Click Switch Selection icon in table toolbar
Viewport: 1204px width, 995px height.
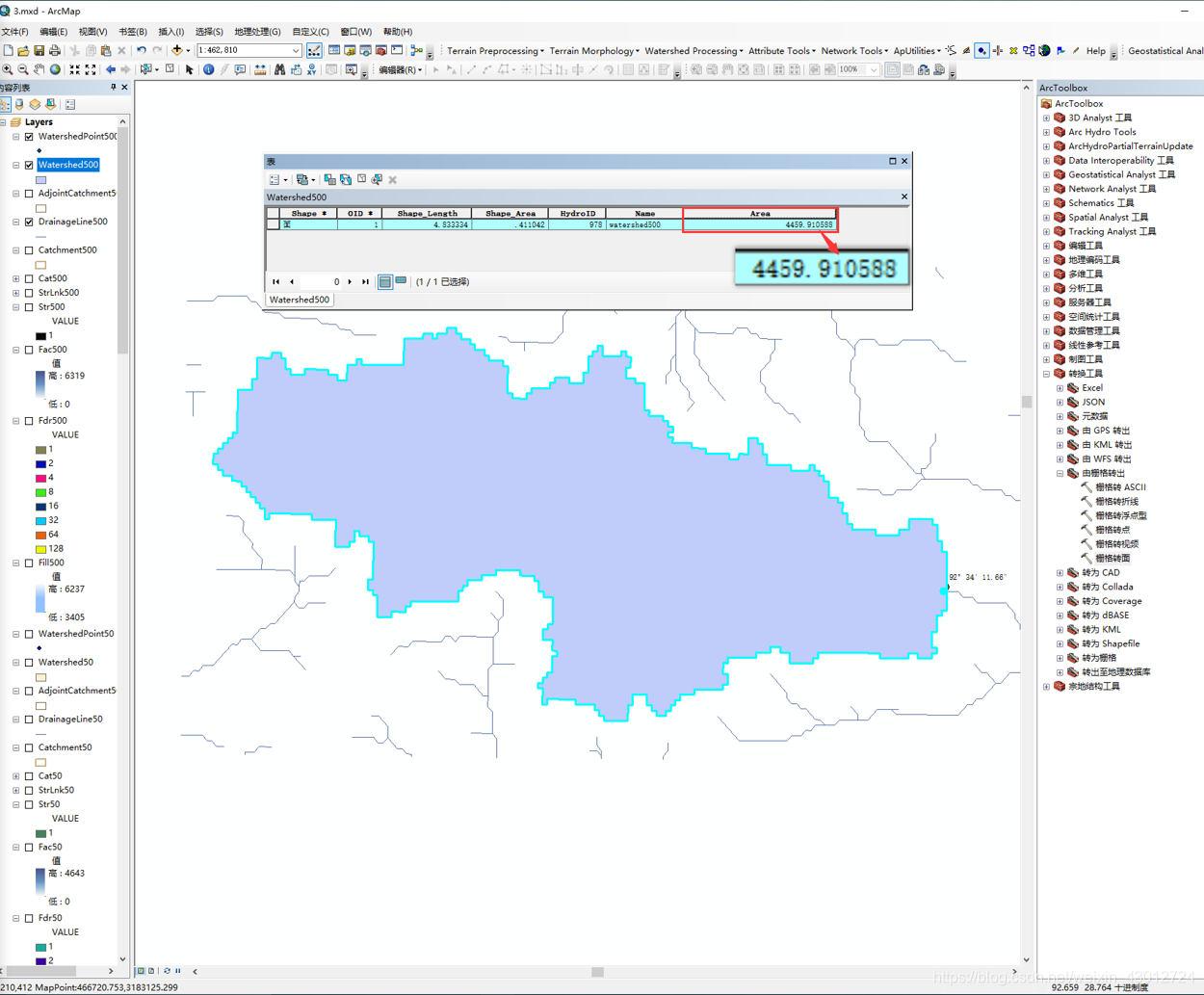(346, 179)
